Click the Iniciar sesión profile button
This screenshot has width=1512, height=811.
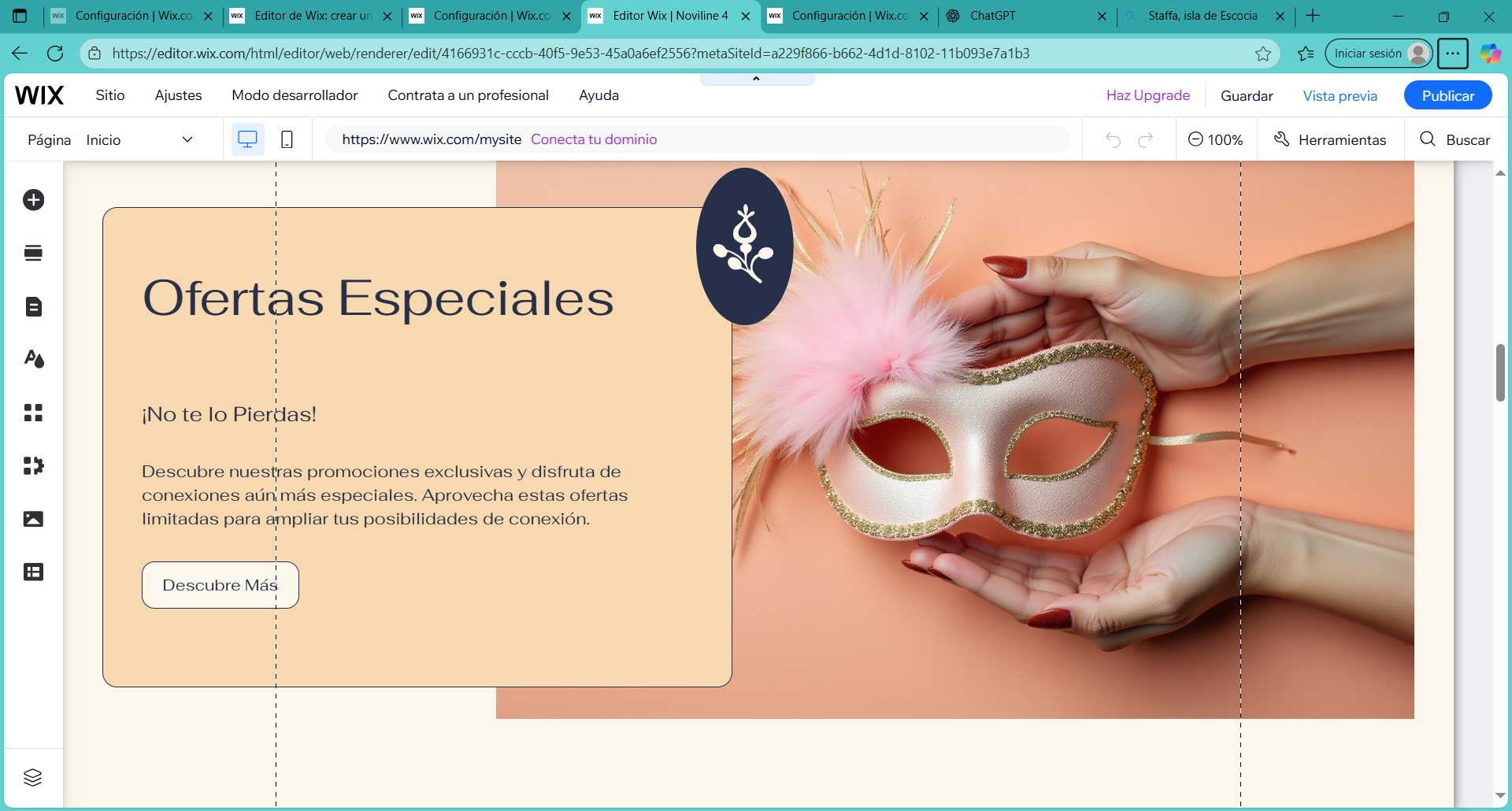[1379, 54]
